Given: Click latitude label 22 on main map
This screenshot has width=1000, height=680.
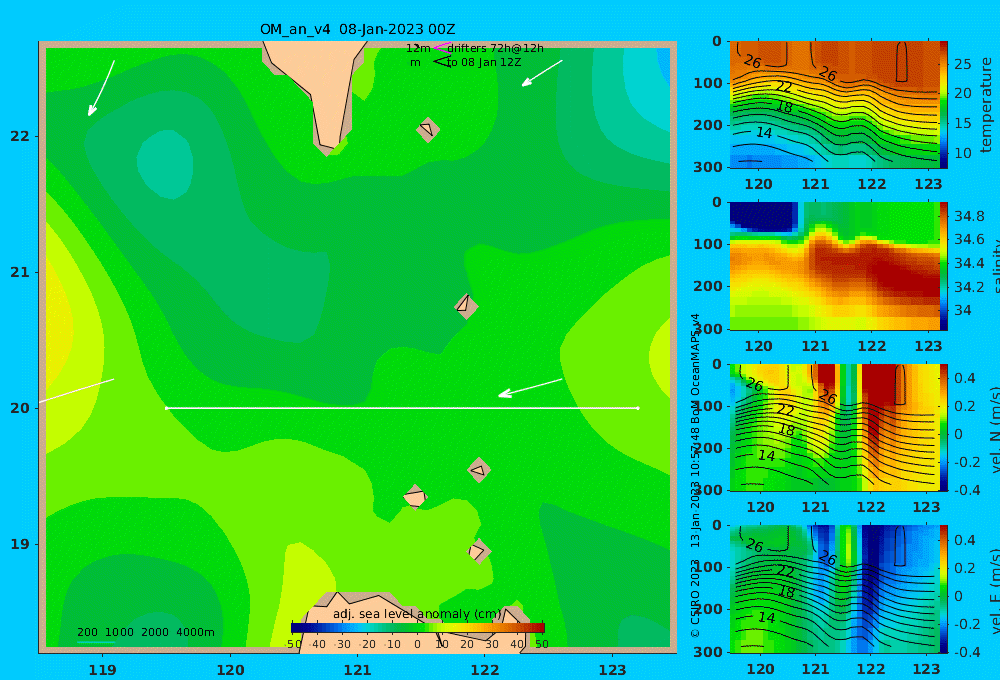Looking at the screenshot, I should tap(20, 136).
